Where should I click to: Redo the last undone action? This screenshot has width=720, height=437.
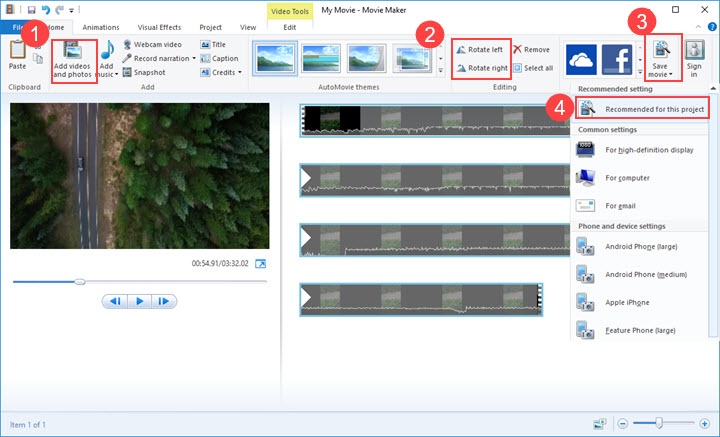pyautogui.click(x=59, y=10)
